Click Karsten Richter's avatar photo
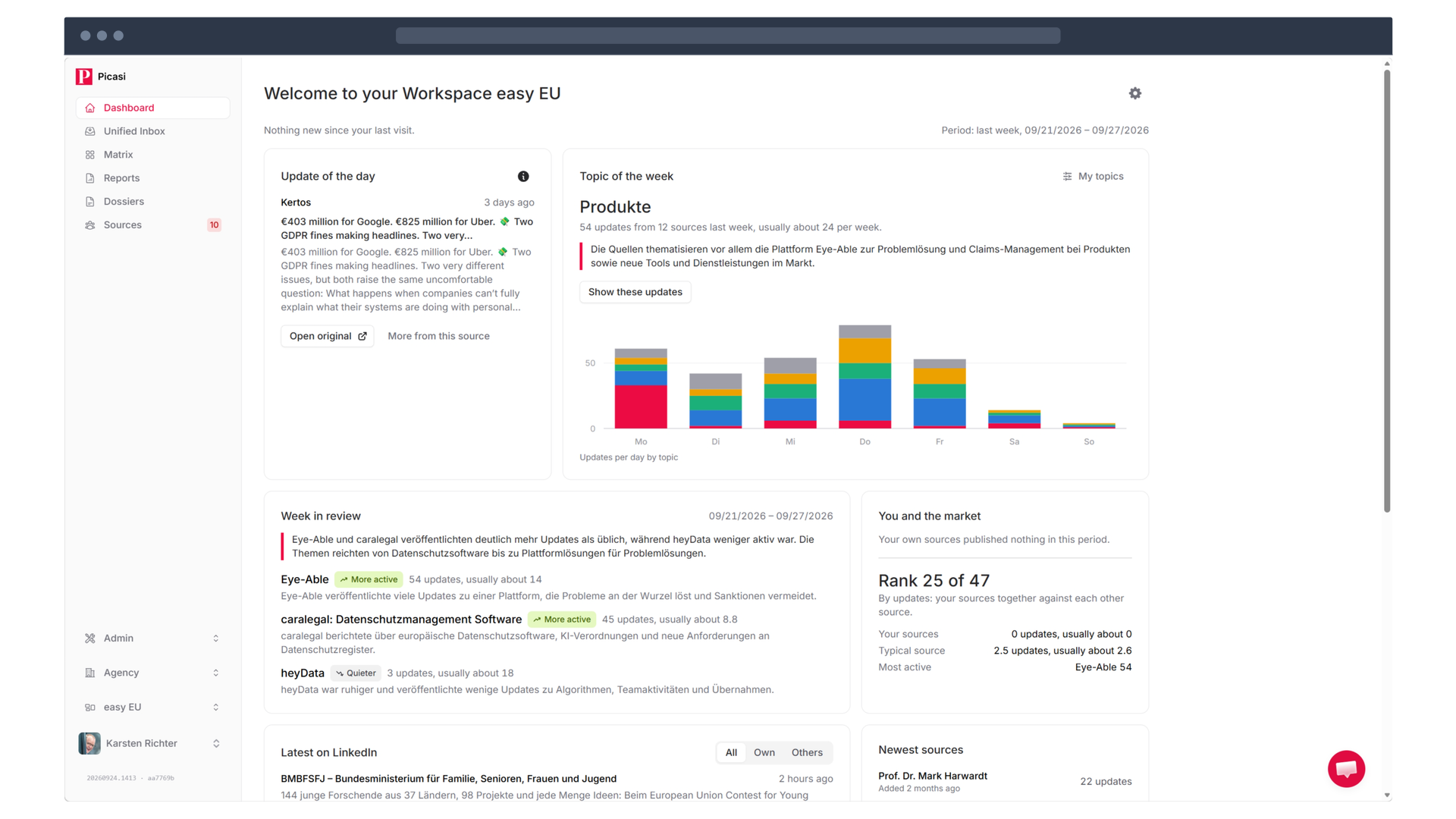1456x819 pixels. click(x=89, y=743)
